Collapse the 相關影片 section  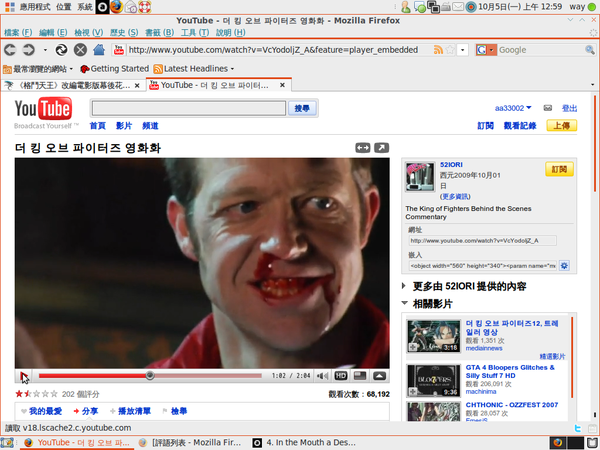click(x=404, y=303)
